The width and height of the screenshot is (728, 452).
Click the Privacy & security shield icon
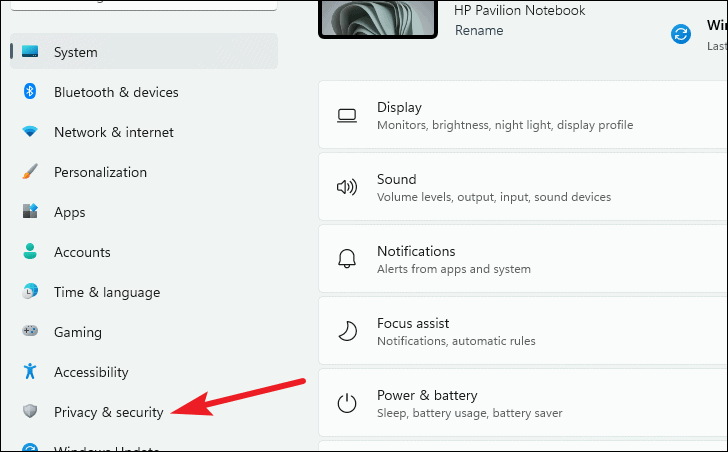pyautogui.click(x=30, y=411)
